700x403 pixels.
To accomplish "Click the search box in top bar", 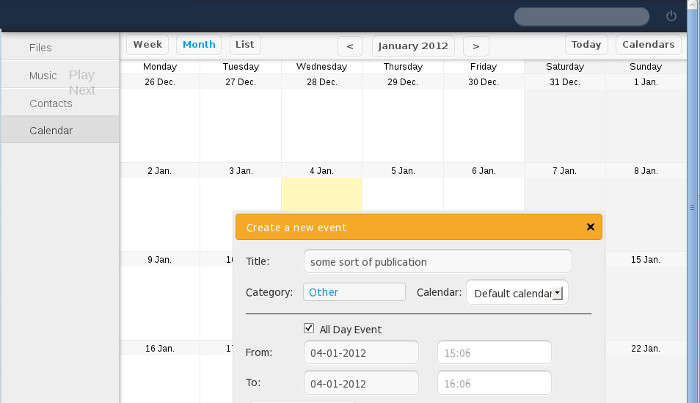I will 581,16.
